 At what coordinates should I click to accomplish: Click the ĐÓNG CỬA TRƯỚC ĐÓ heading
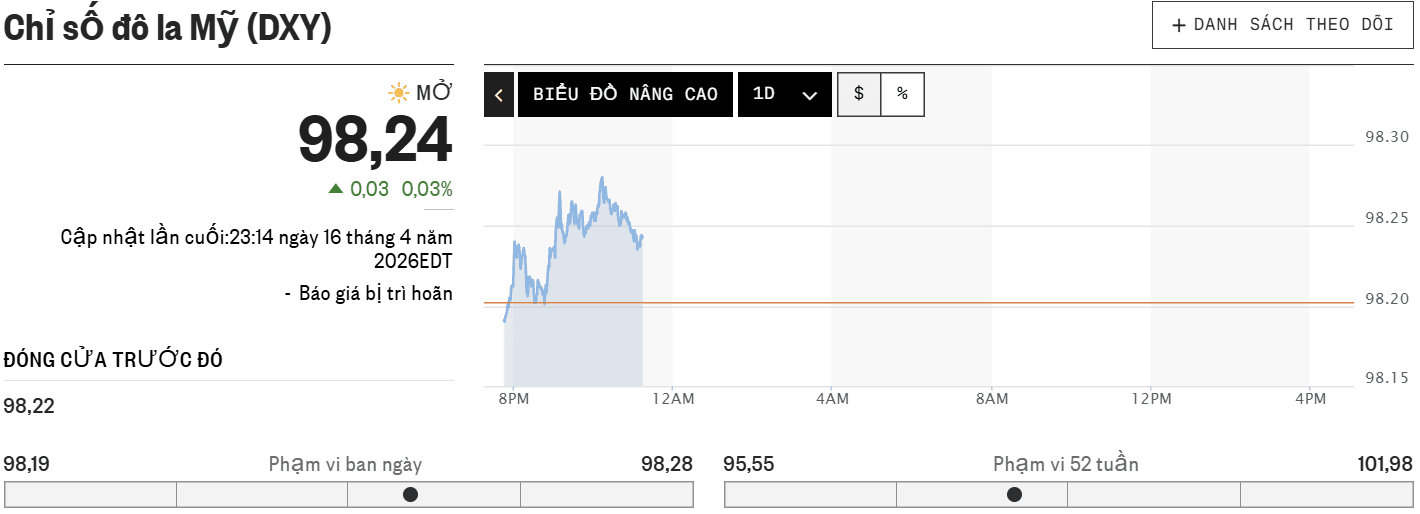(113, 360)
